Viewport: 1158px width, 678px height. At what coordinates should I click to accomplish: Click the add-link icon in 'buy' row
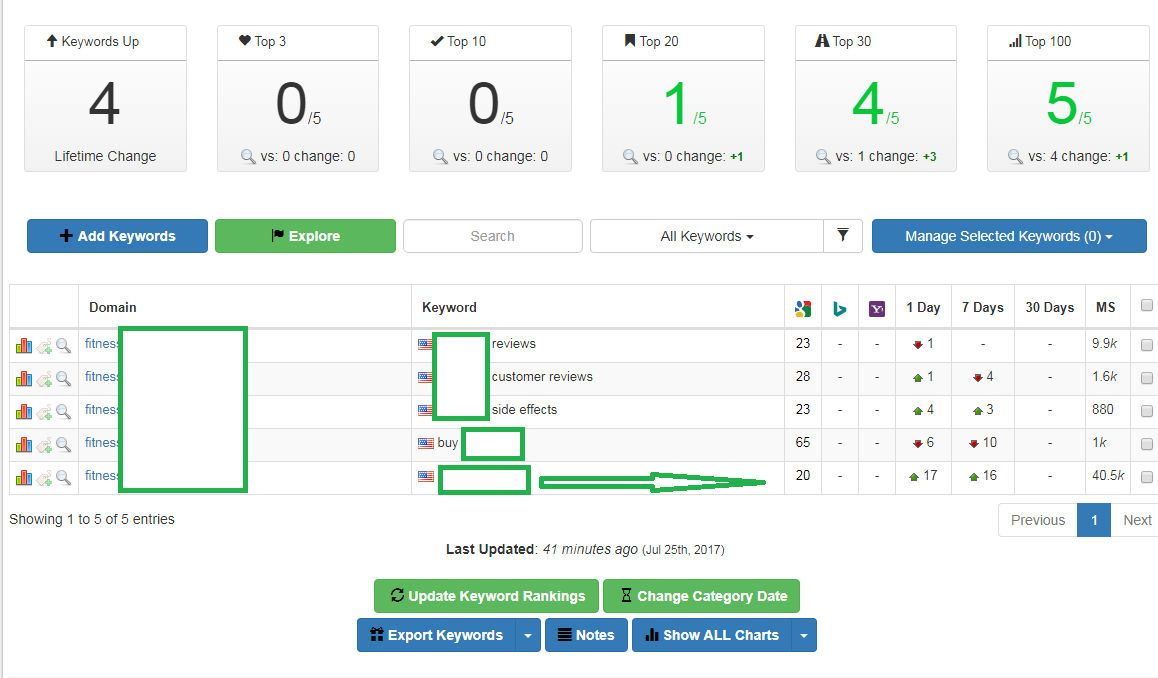coord(44,445)
